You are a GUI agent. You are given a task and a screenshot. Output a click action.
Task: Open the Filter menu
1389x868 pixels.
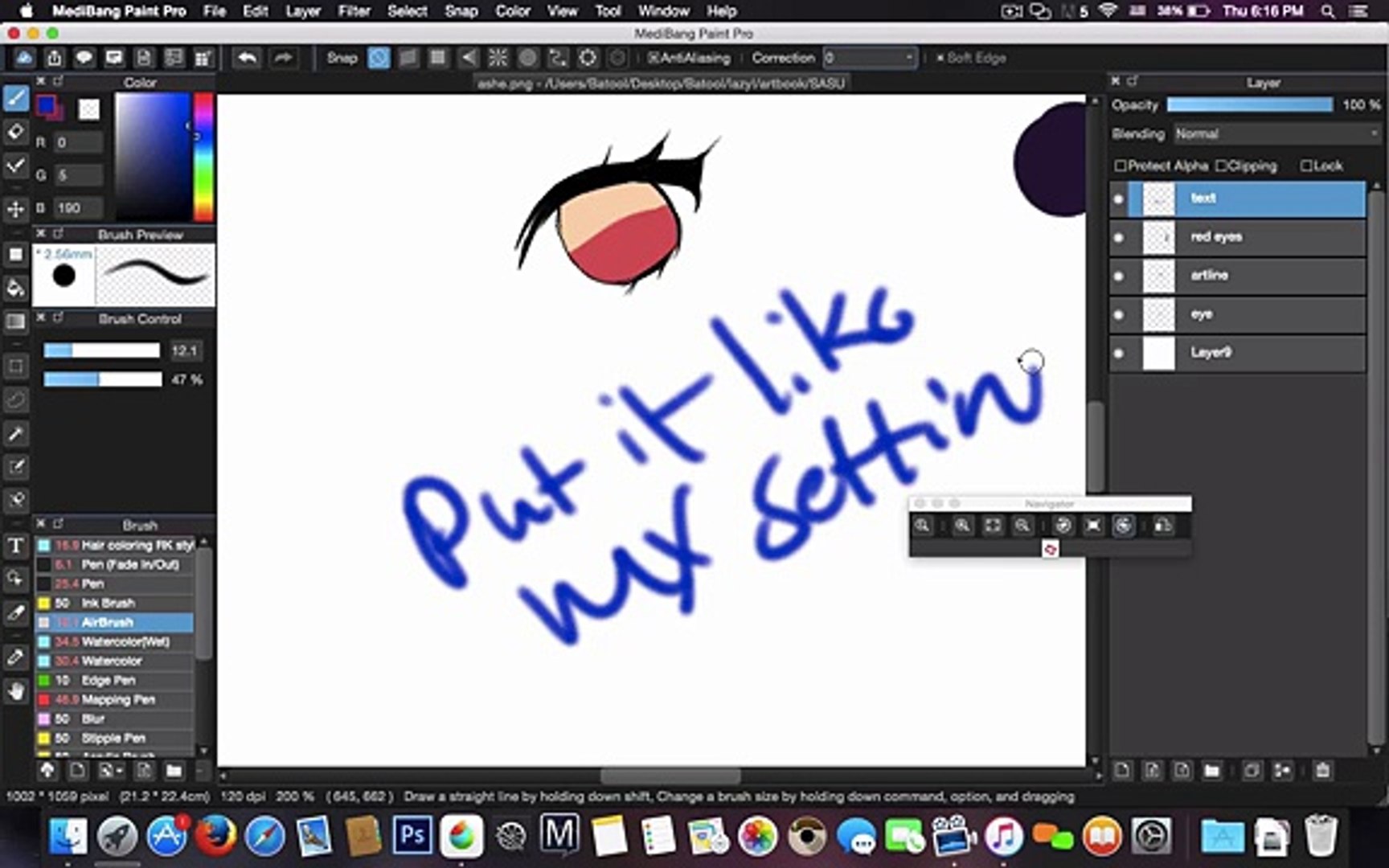(x=354, y=11)
